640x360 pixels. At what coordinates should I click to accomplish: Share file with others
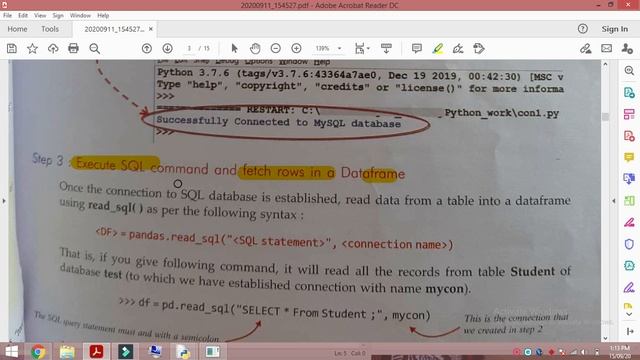point(627,49)
